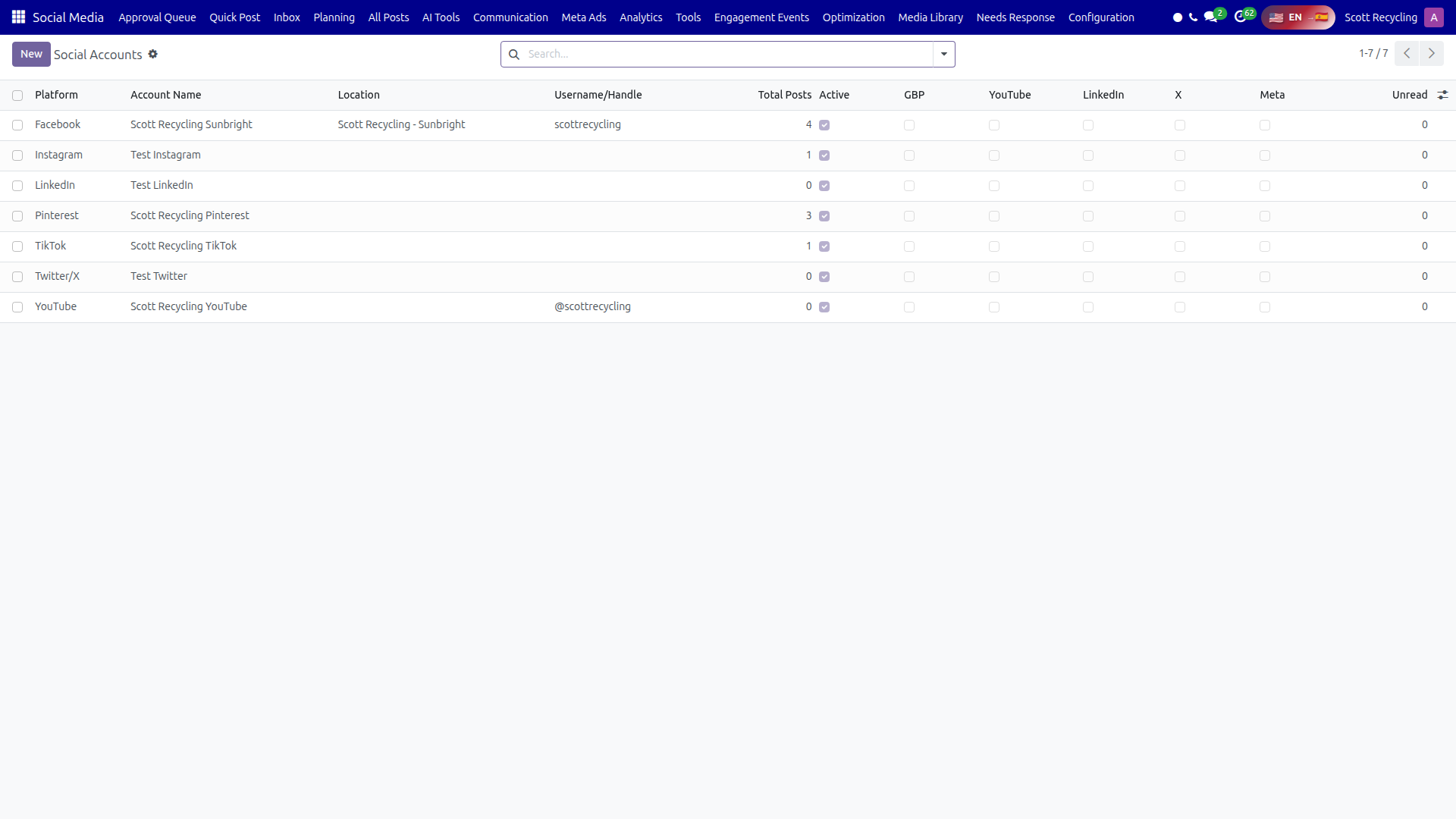This screenshot has height=819, width=1456.
Task: Open optional columns adjustment icon
Action: [x=1442, y=95]
